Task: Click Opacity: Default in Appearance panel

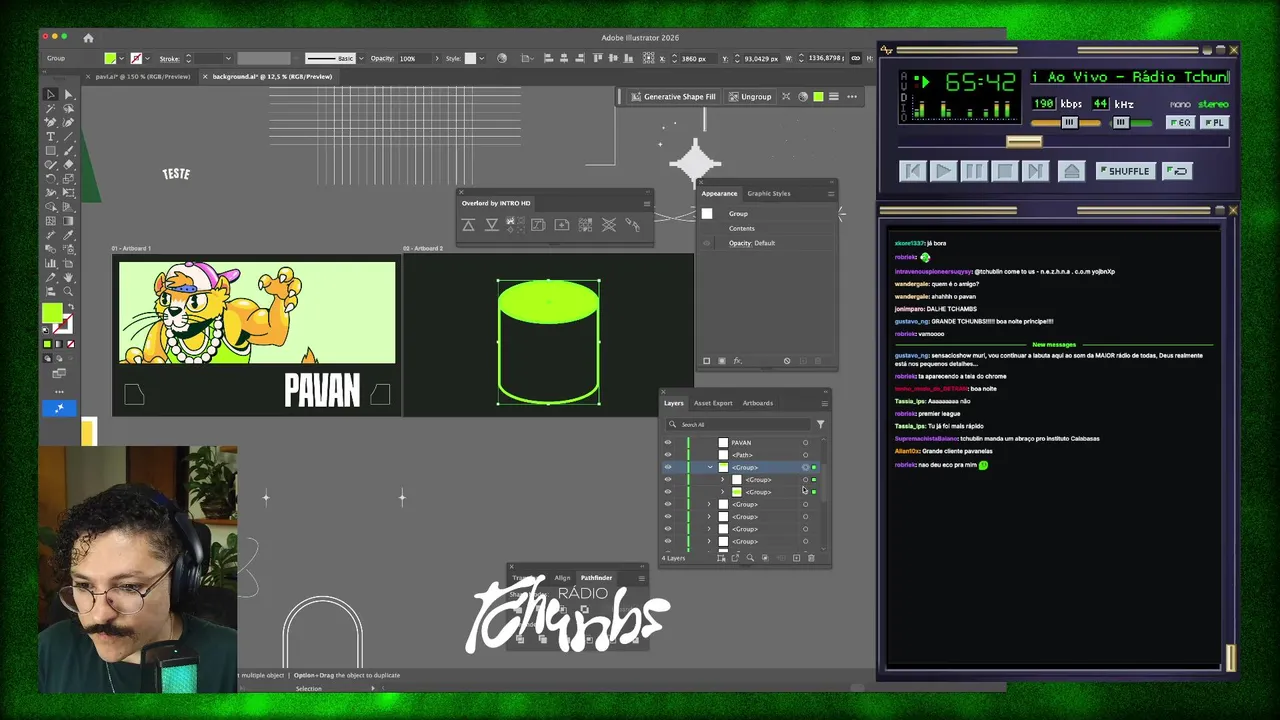Action: pyautogui.click(x=751, y=243)
